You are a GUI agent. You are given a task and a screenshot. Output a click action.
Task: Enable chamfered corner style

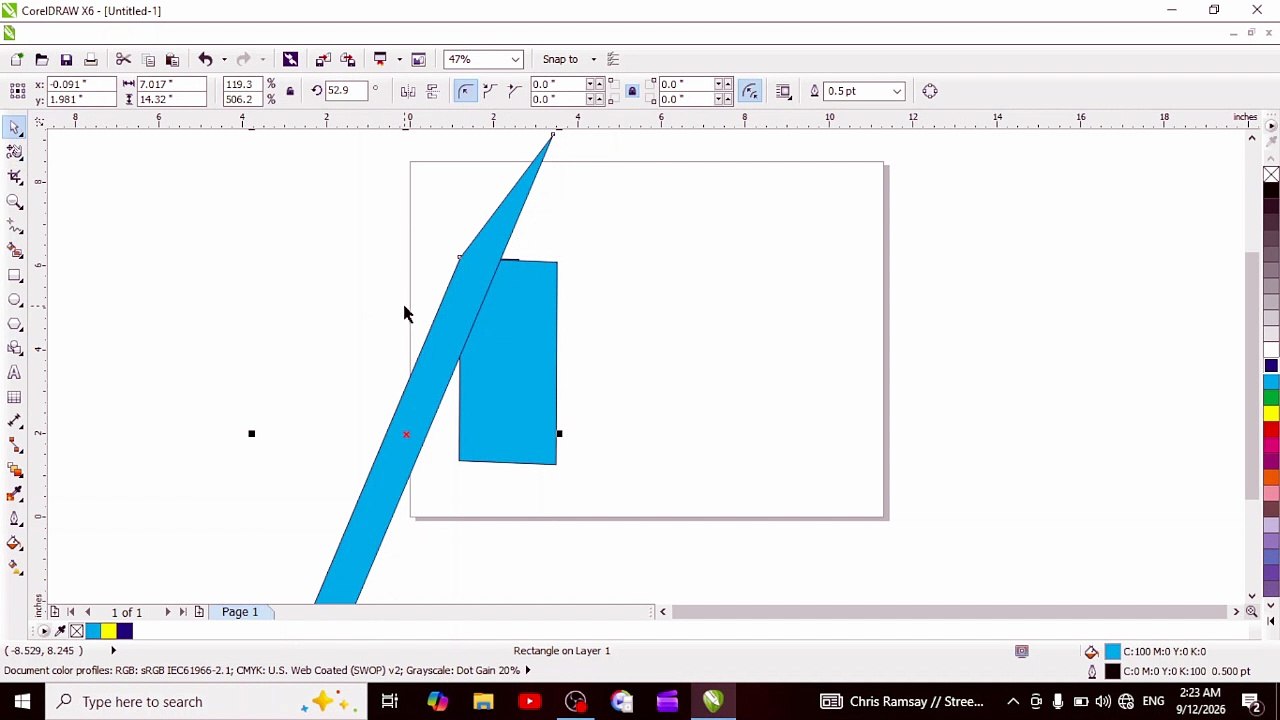point(515,92)
